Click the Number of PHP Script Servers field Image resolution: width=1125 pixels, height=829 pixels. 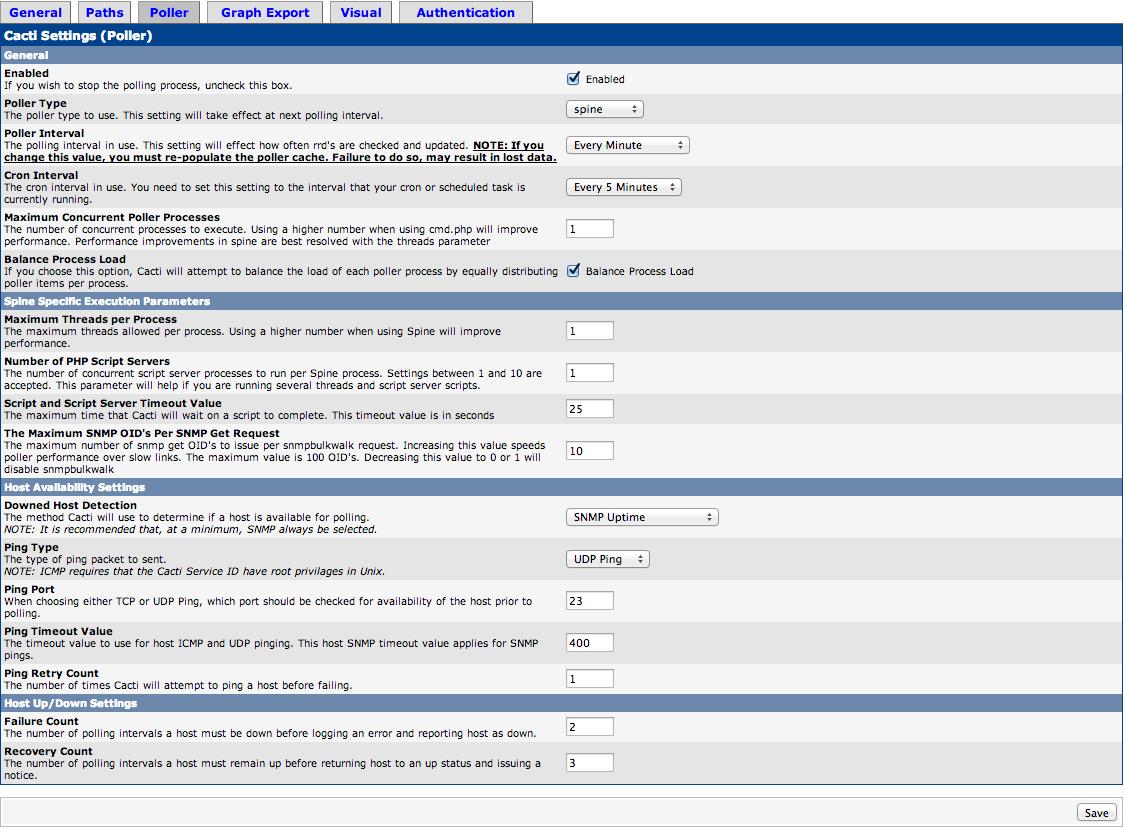[x=590, y=373]
